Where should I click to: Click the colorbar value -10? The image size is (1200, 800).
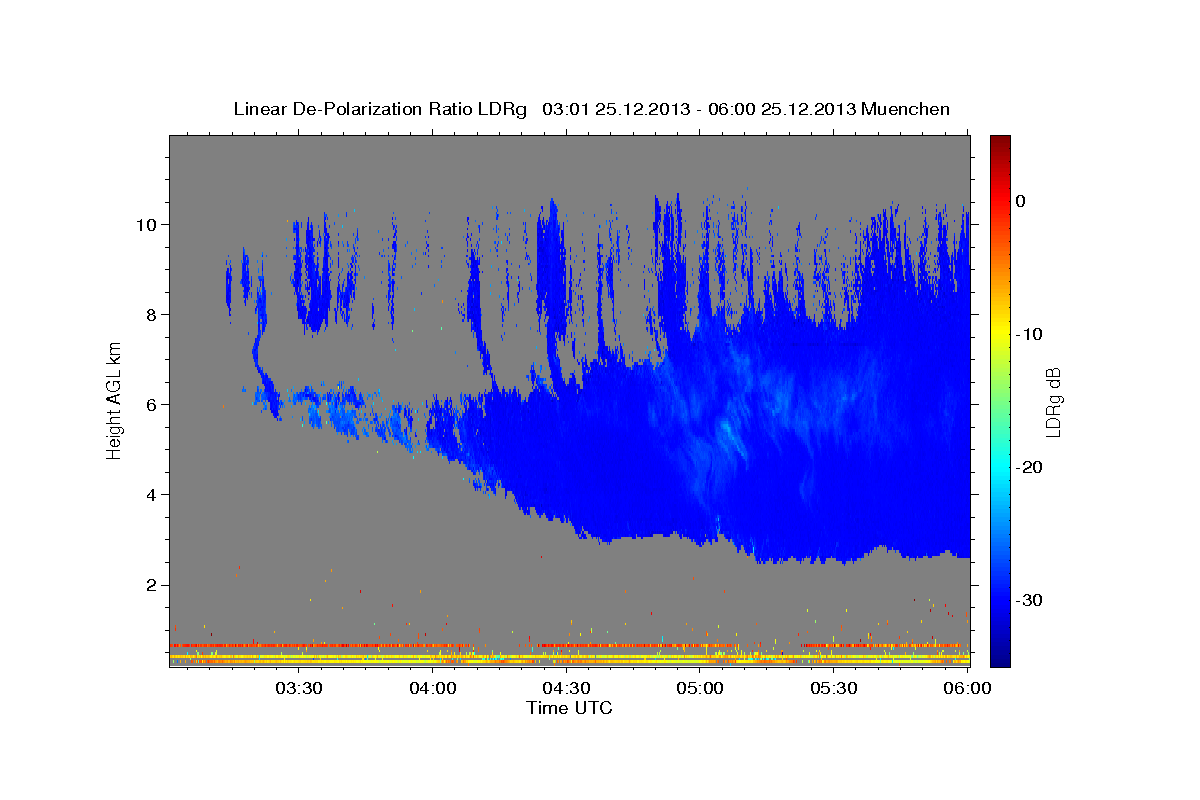point(1030,334)
